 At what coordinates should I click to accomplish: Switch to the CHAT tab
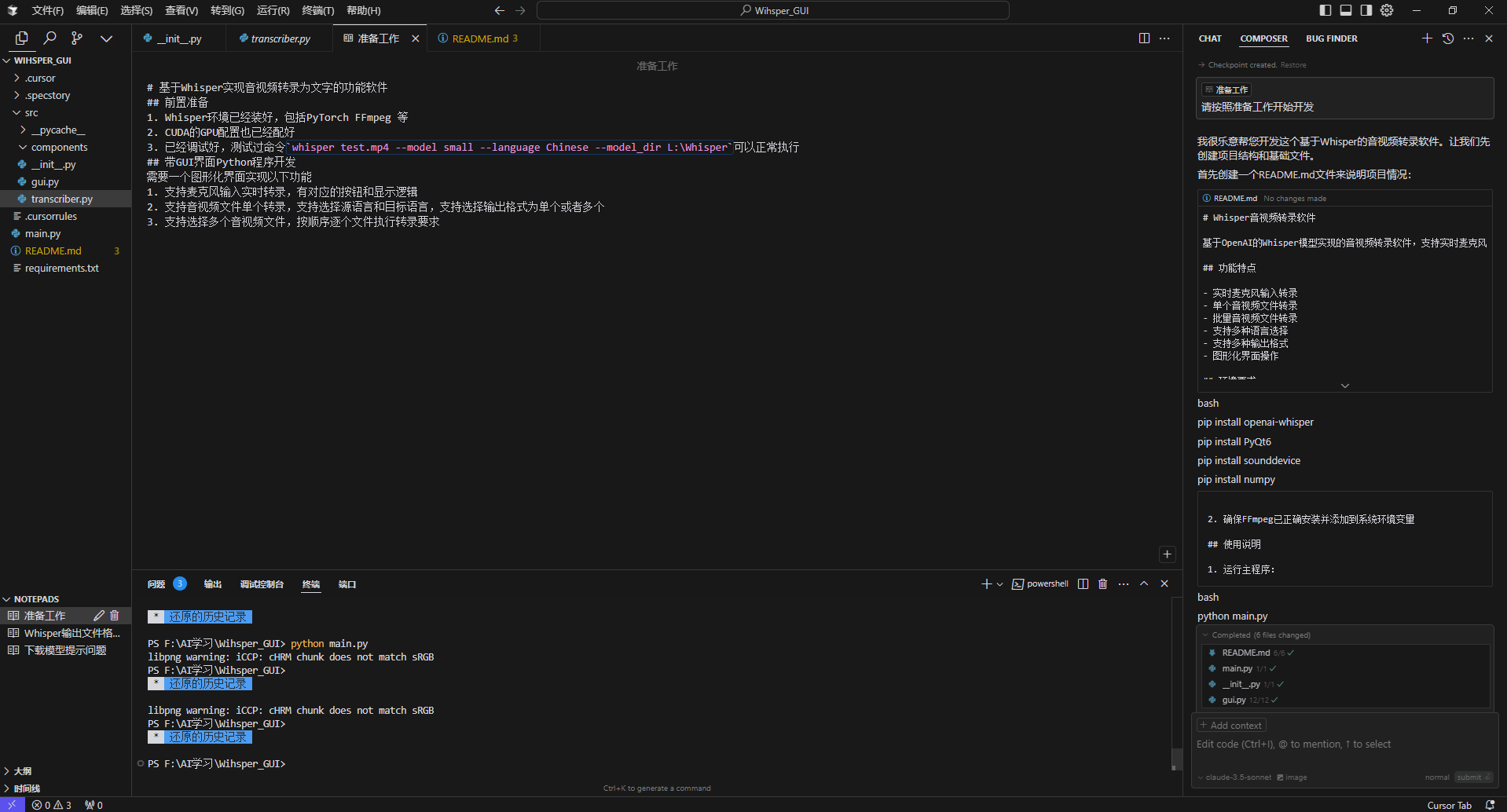click(1210, 38)
